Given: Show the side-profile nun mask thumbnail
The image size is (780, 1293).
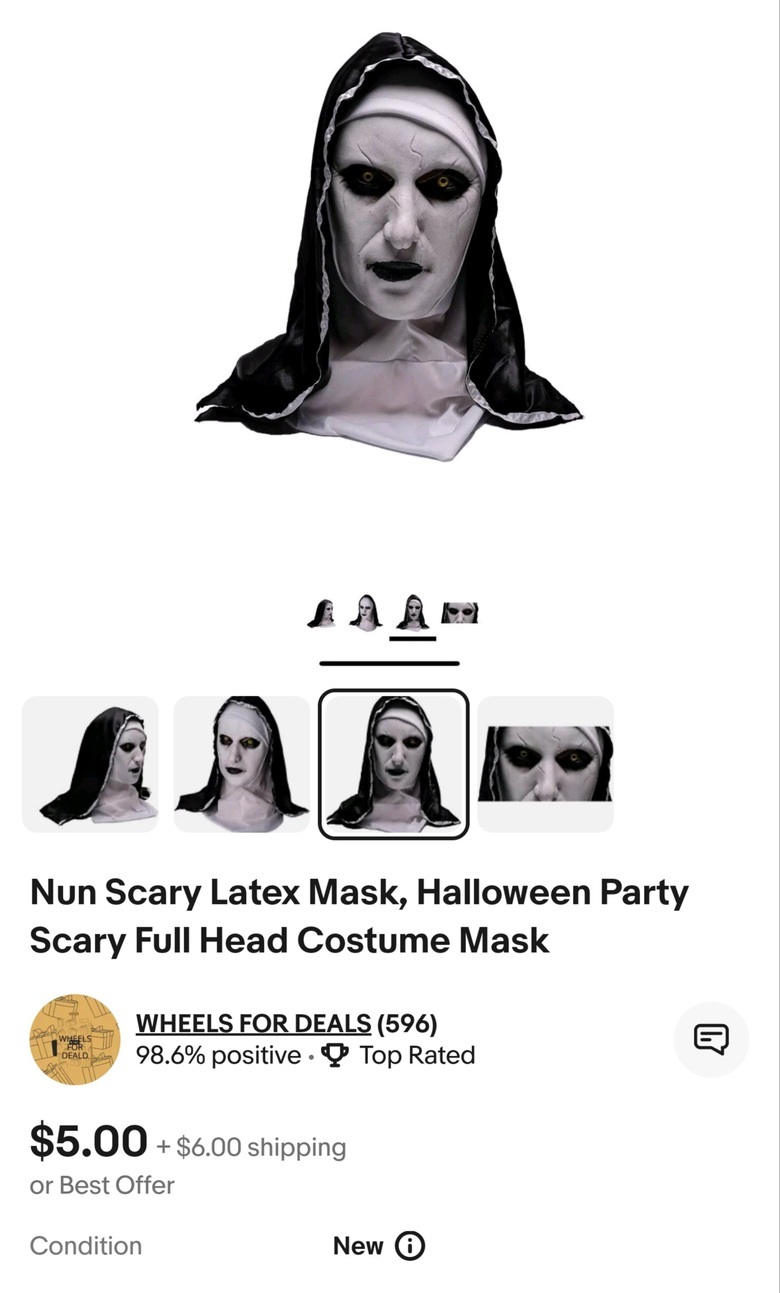Looking at the screenshot, I should (x=90, y=764).
